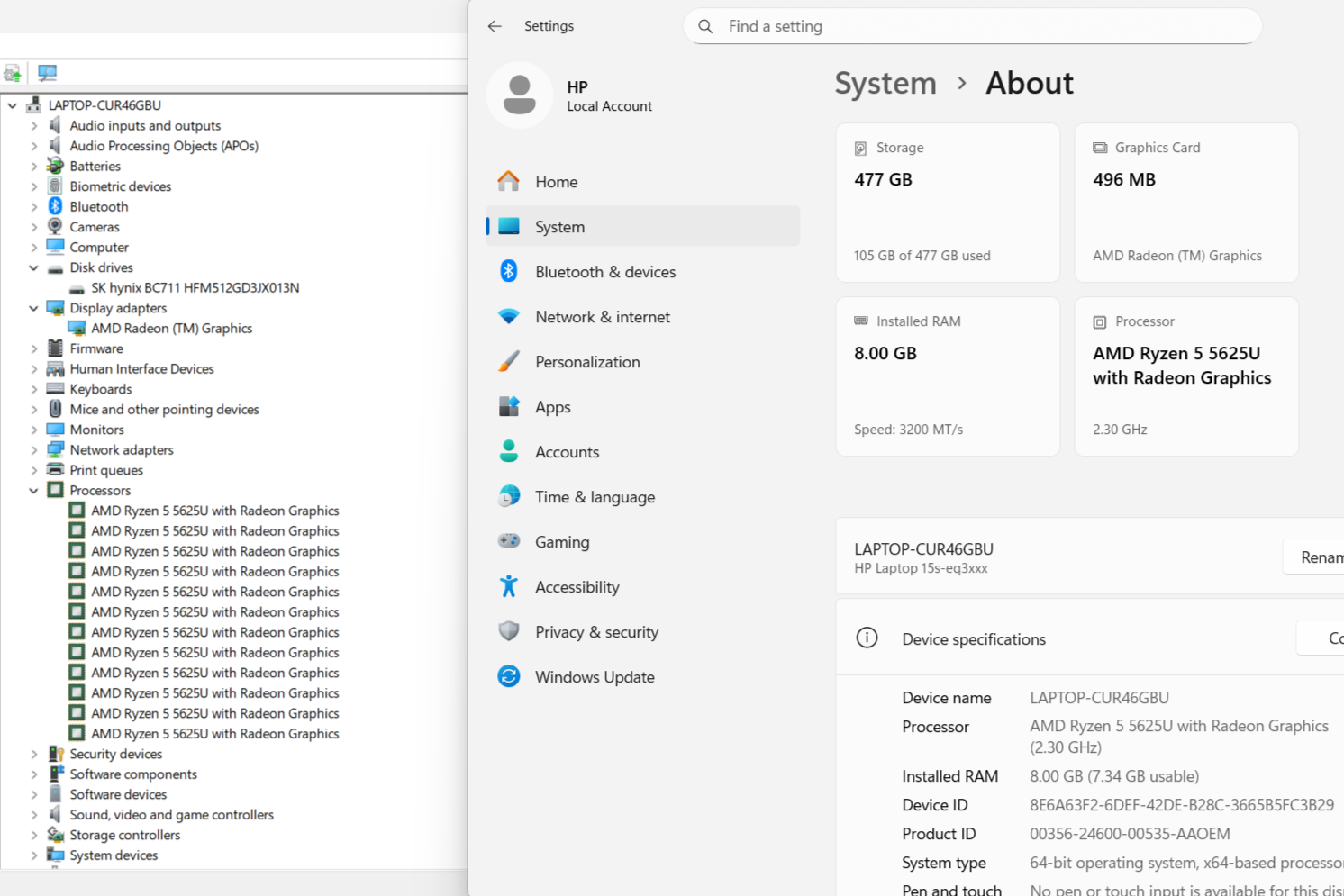This screenshot has width=1344, height=896.
Task: Select Mice and other pointing devices
Action: pos(164,410)
